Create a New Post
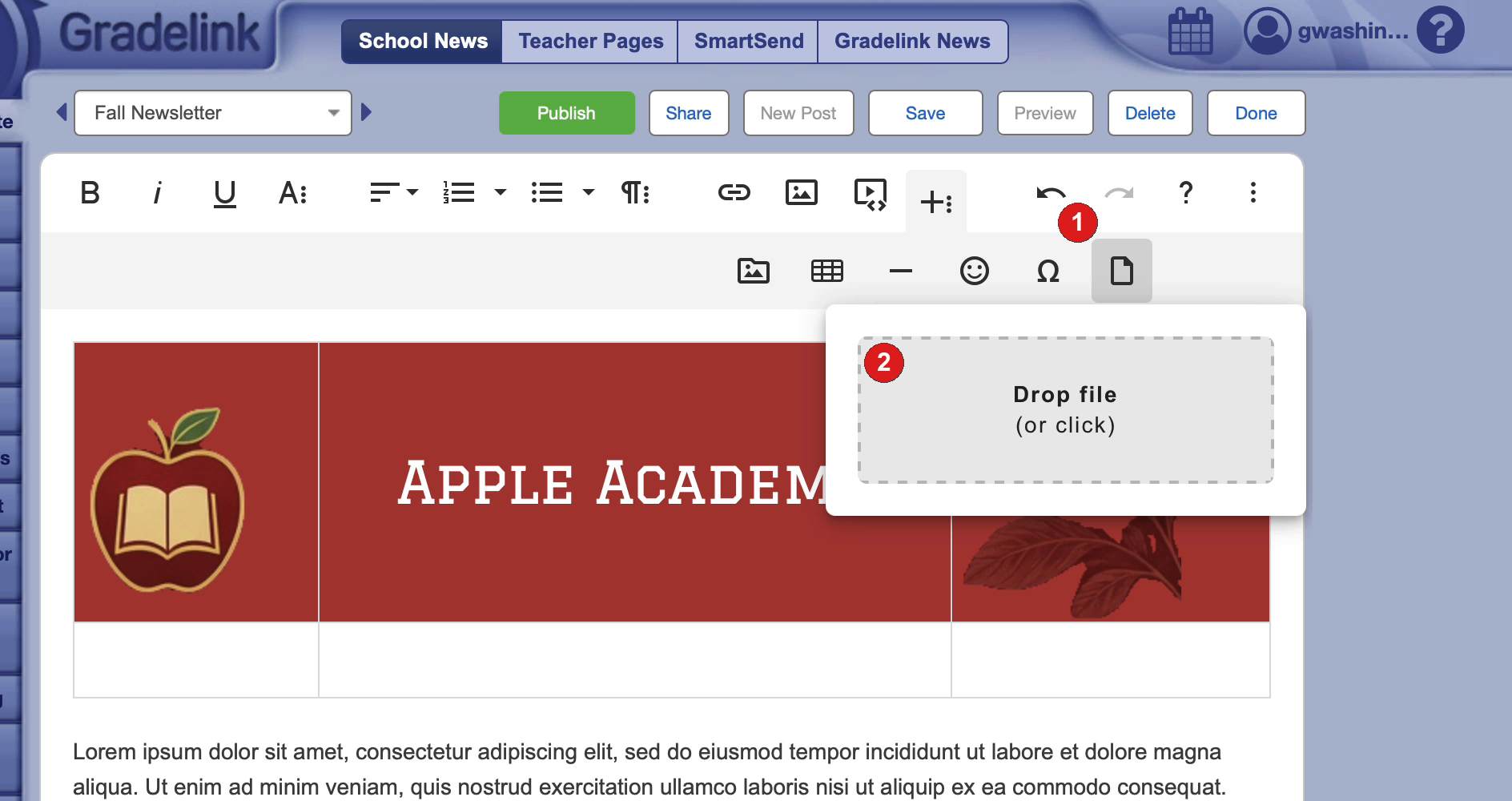Viewport: 1512px width, 801px height. (798, 113)
